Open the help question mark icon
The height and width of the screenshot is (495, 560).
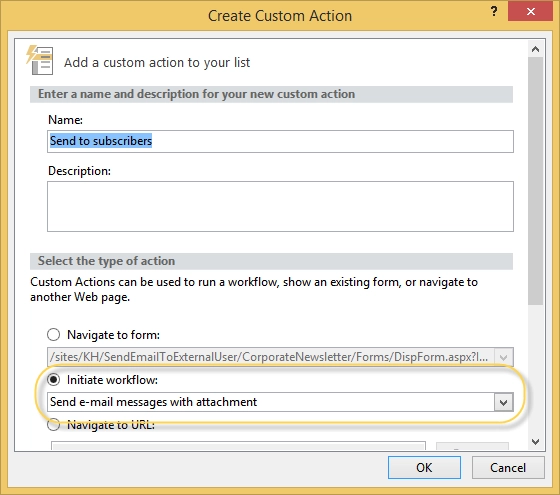[494, 12]
